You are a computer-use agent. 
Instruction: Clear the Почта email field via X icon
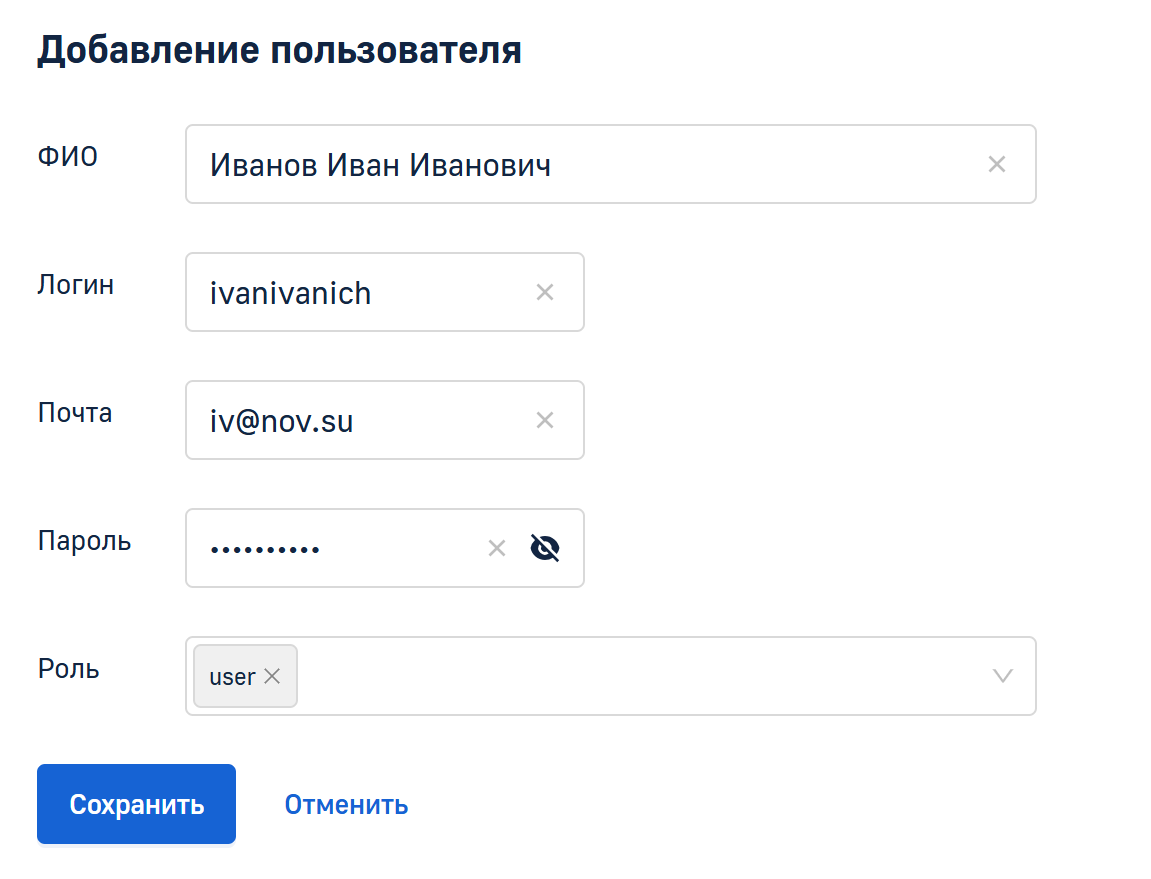(544, 421)
